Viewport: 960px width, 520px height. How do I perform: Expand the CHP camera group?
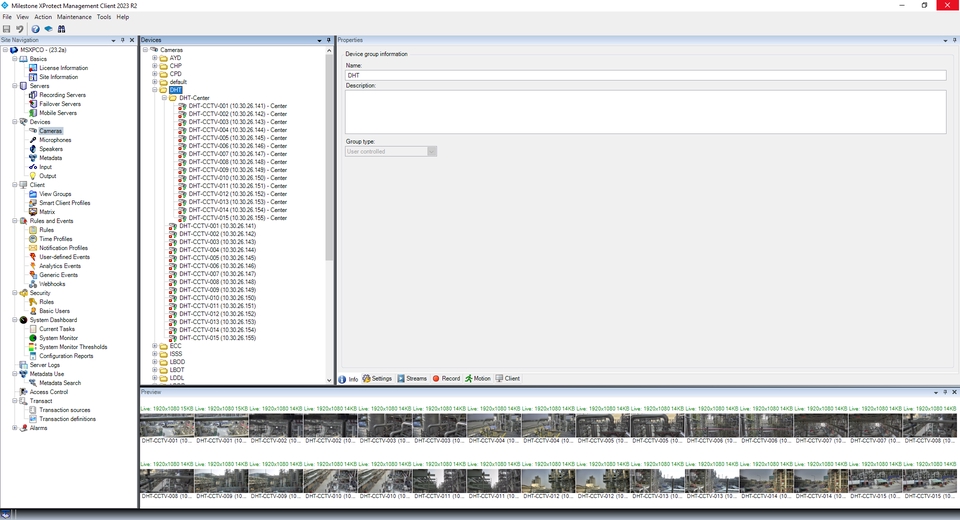coord(155,66)
